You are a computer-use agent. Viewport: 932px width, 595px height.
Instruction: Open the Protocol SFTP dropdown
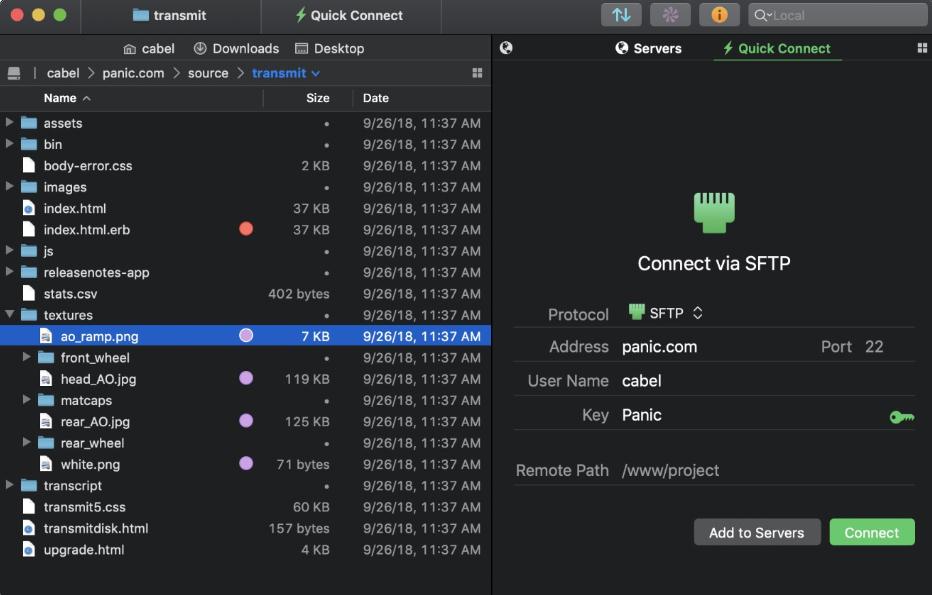tap(666, 313)
